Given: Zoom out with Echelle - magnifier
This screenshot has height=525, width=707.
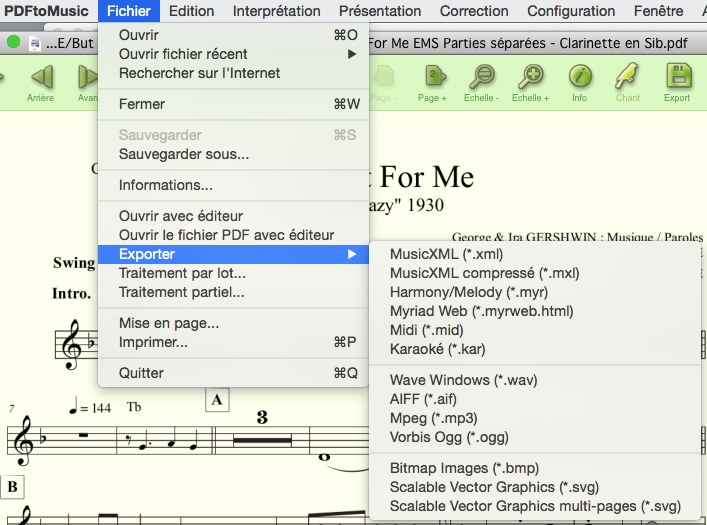Looking at the screenshot, I should click(482, 77).
